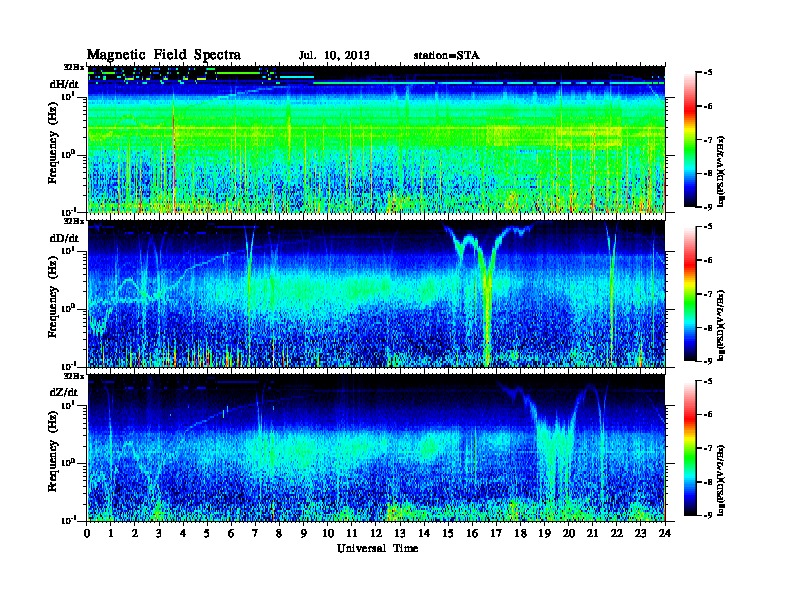
Task: Select the "dH/dt" panel label
Action: [64, 84]
